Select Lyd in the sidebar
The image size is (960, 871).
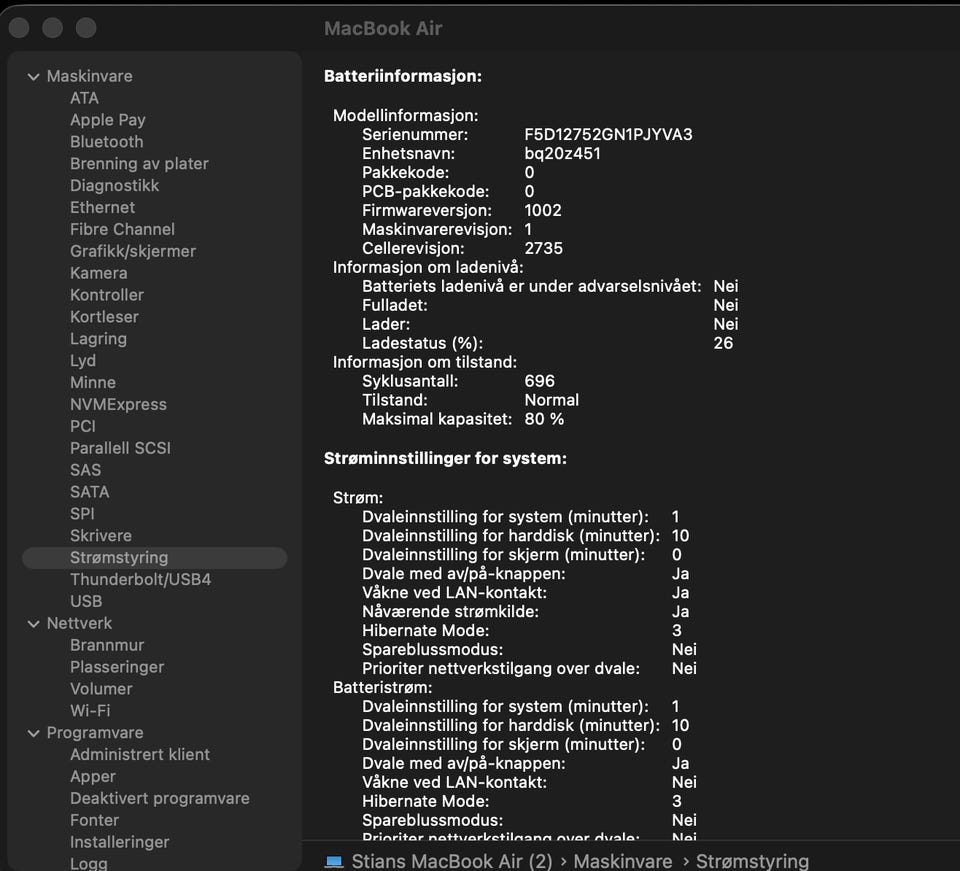coord(83,361)
